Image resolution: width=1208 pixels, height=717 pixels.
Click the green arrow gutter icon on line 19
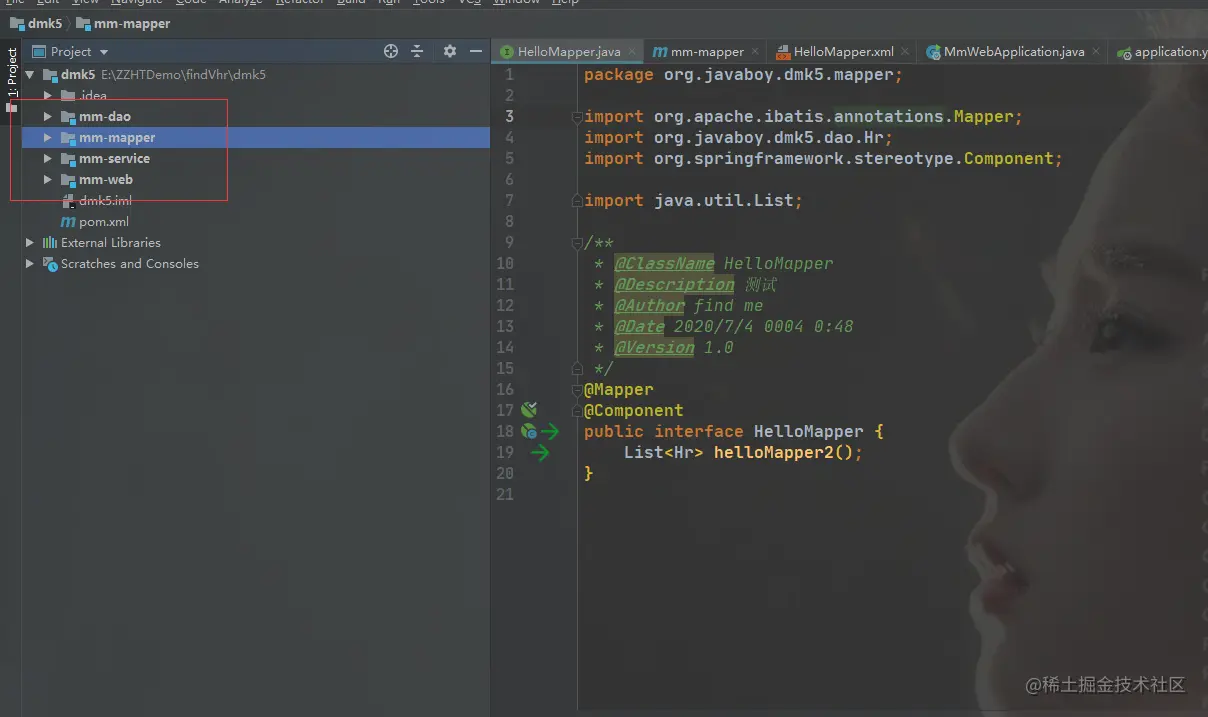[x=540, y=452]
